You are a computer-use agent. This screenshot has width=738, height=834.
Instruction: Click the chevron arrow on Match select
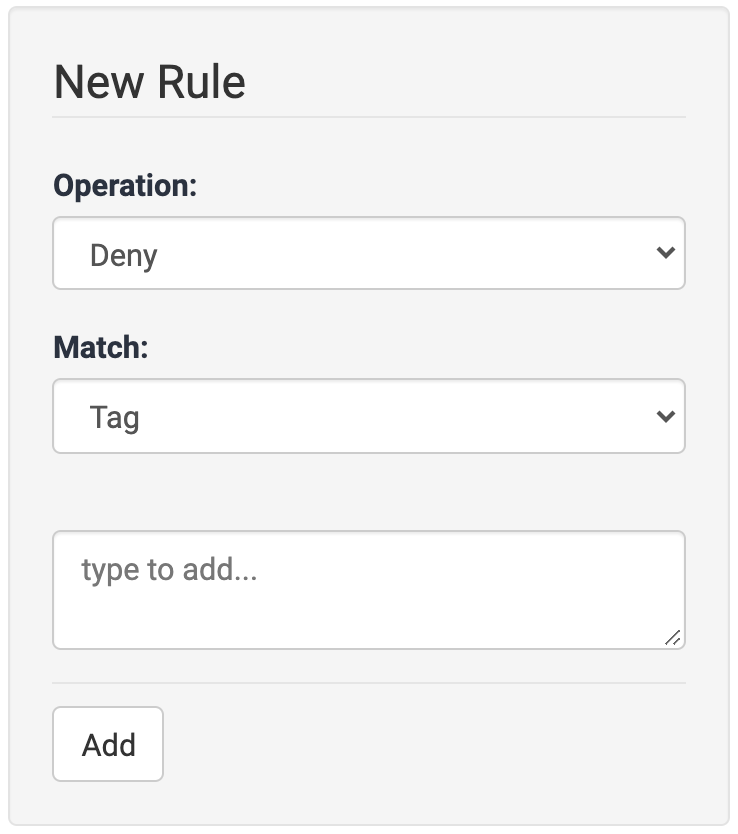[666, 416]
